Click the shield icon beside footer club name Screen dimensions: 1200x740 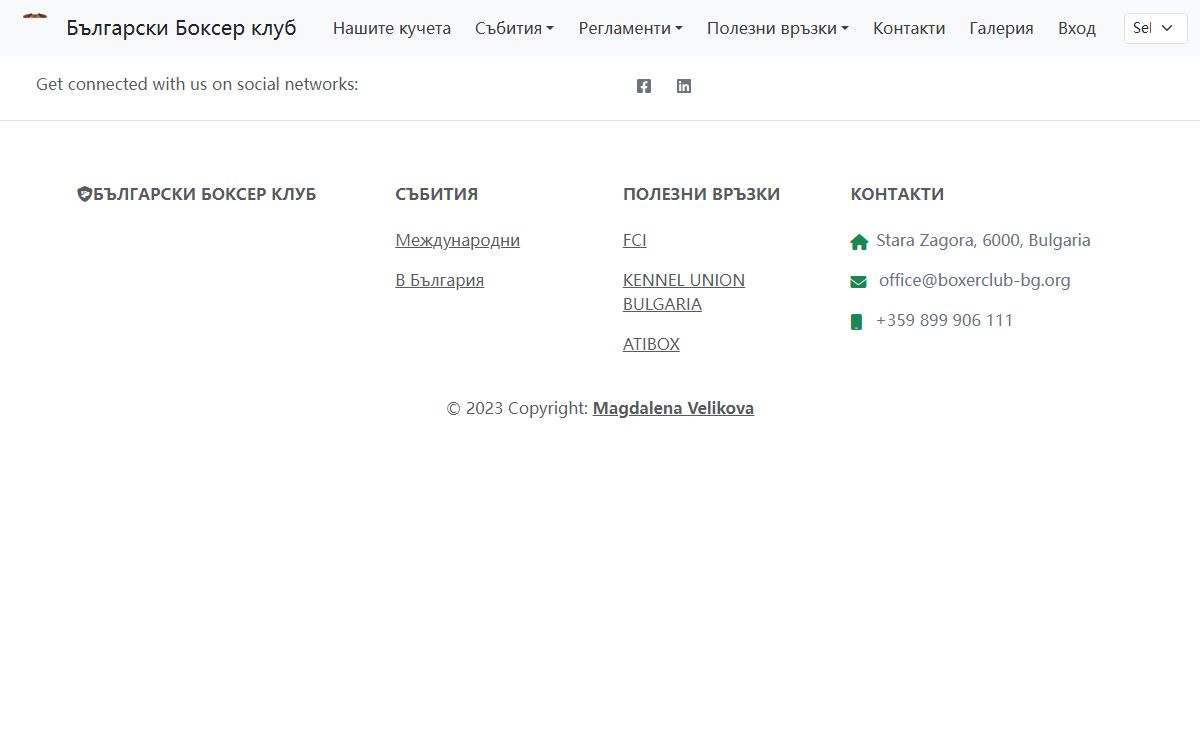pyautogui.click(x=84, y=194)
